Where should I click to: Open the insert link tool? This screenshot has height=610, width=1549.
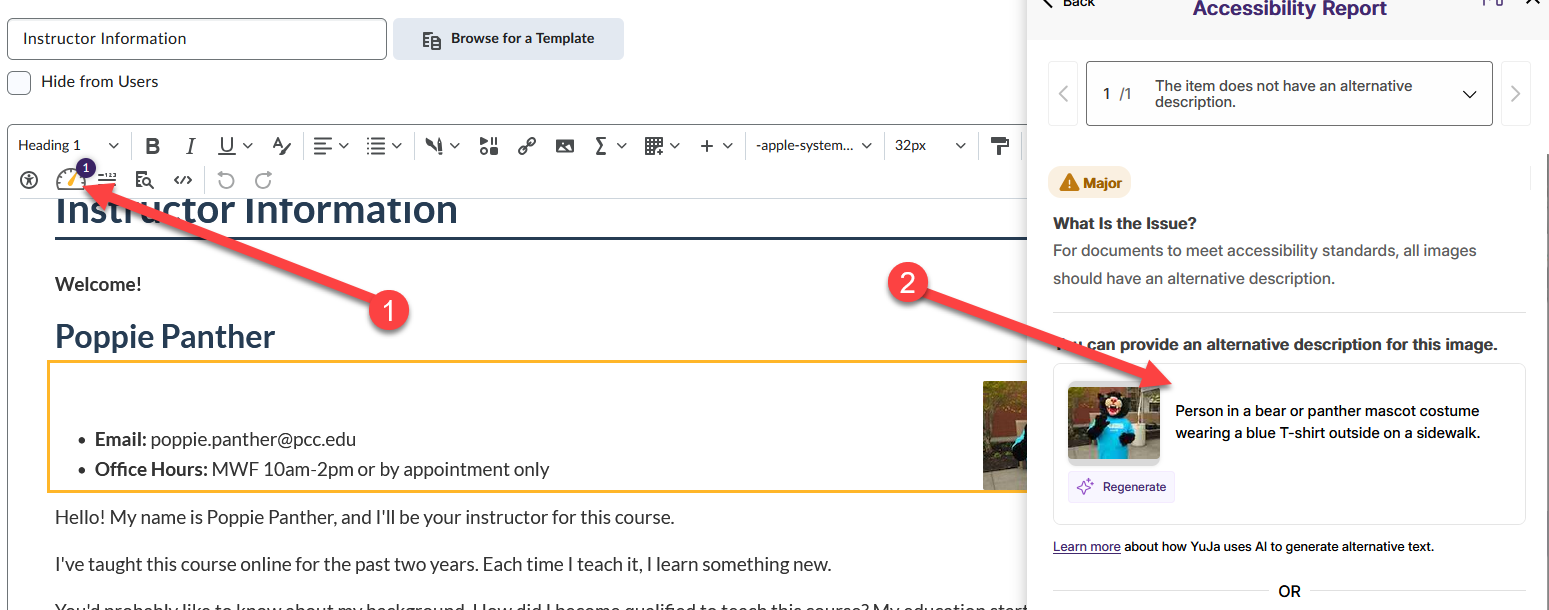(527, 145)
